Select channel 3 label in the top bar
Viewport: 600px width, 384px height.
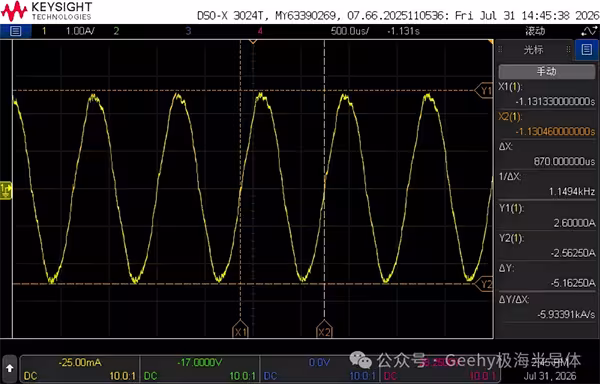[x=188, y=31]
